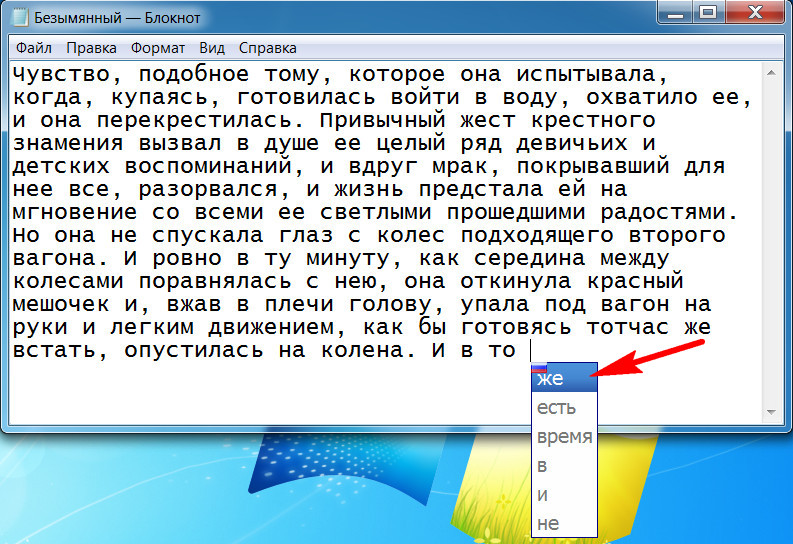The width and height of the screenshot is (793, 544).
Task: Click the word 'мгновение' in the text
Action: pos(75,212)
